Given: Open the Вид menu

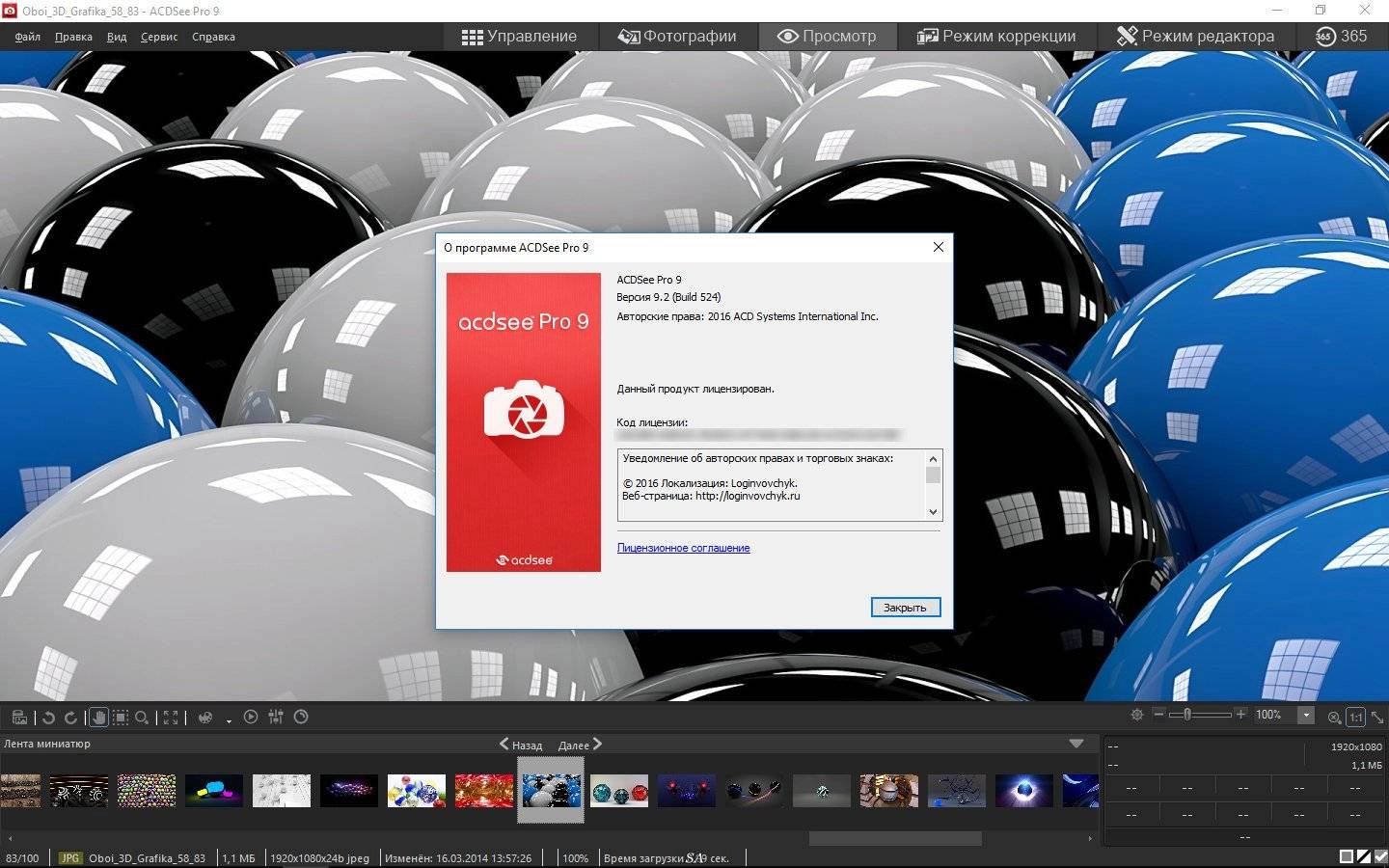Looking at the screenshot, I should tap(117, 37).
